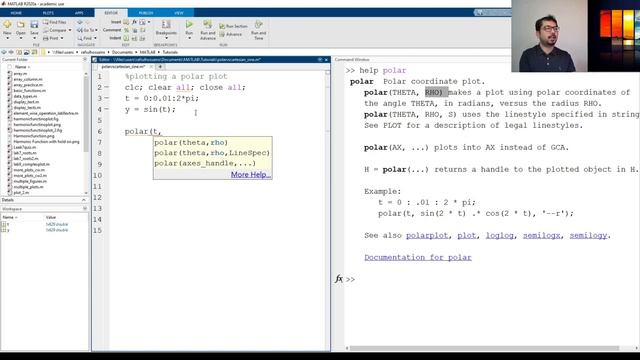Toggle the Name column select-all checkbox
Image resolution: width=640 pixels, height=360 pixels.
(x=9, y=67)
